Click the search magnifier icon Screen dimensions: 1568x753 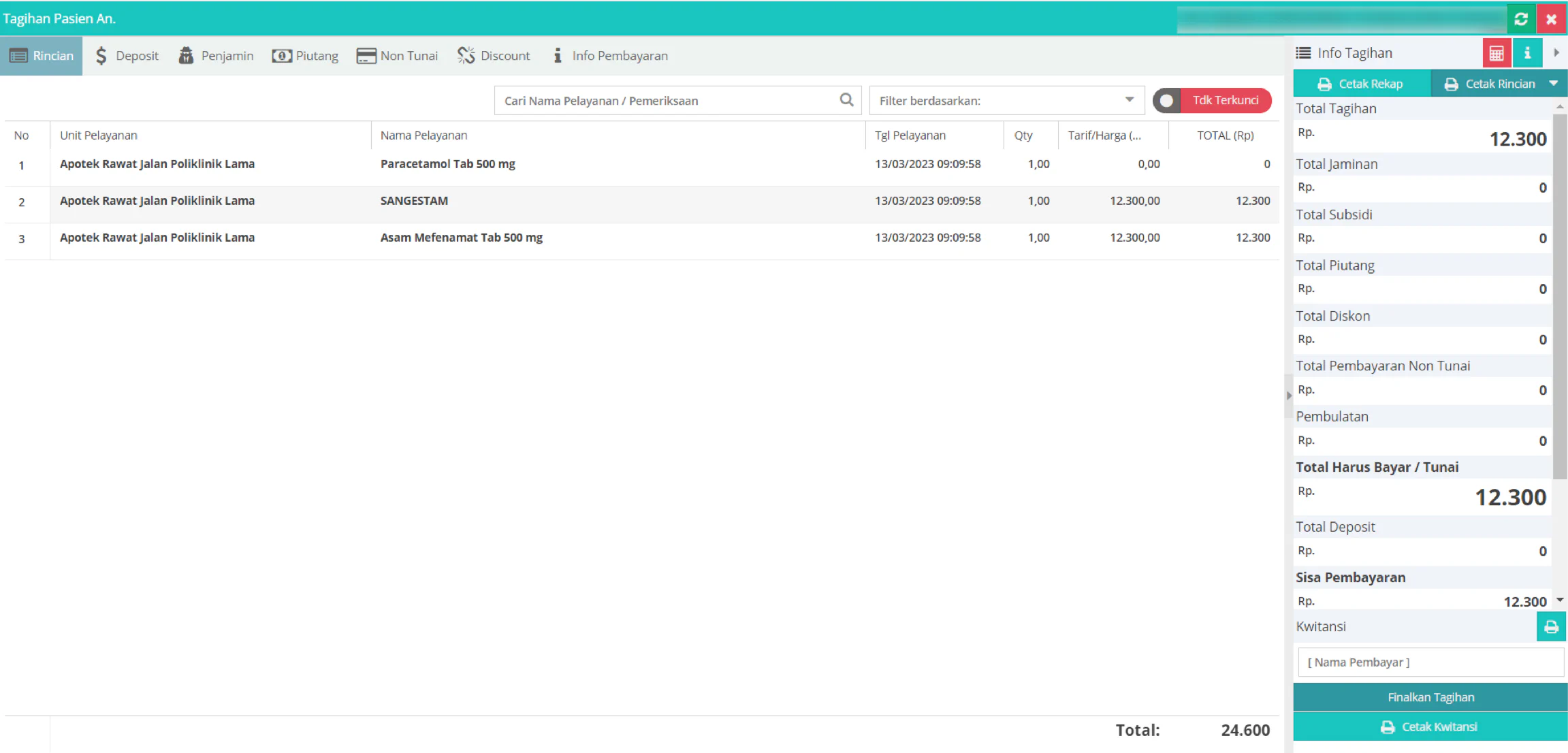(846, 100)
